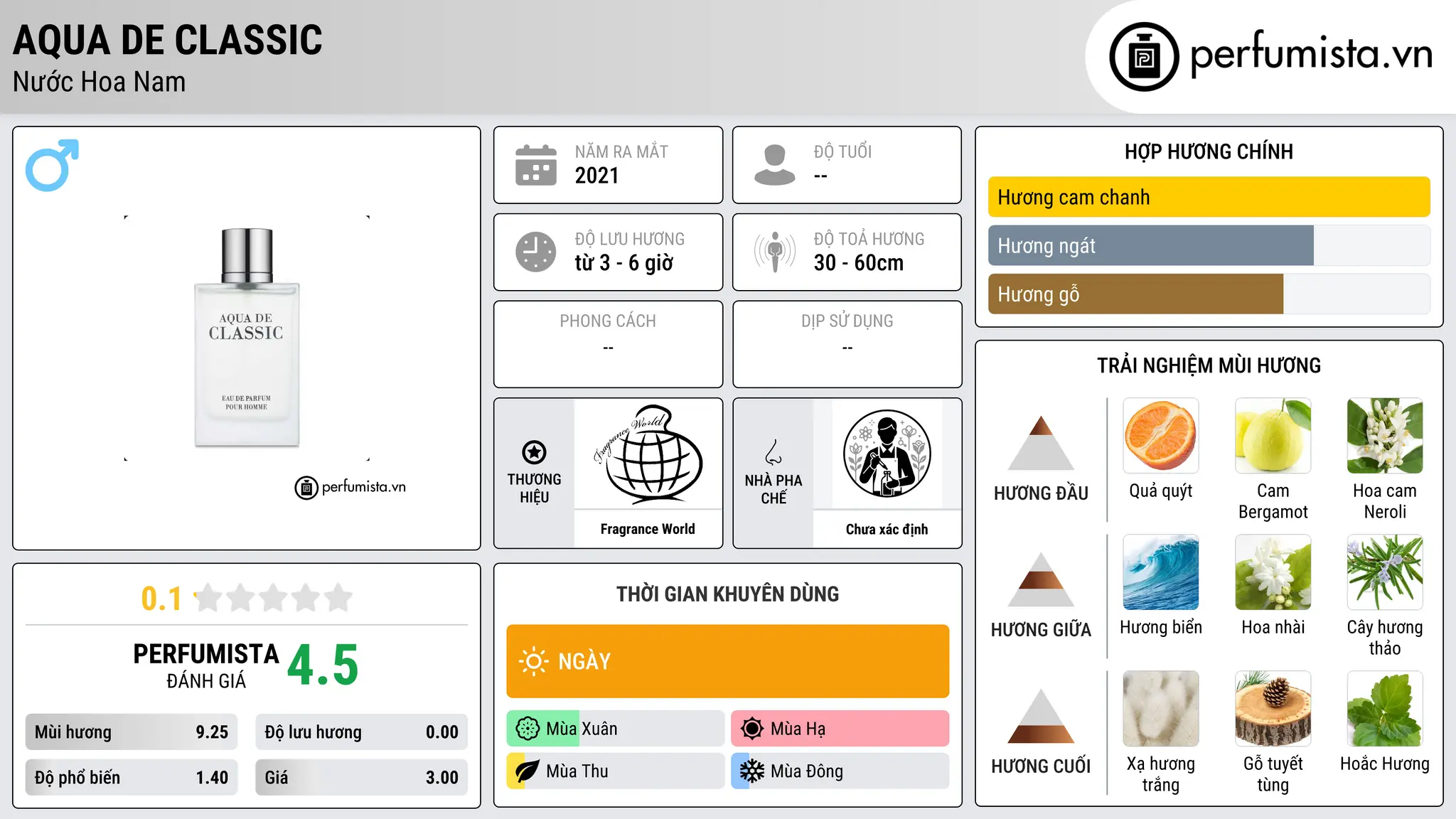Click the HƯƠNG GIỮA pyramid icon
Image resolution: width=1456 pixels, height=819 pixels.
coord(1041,579)
